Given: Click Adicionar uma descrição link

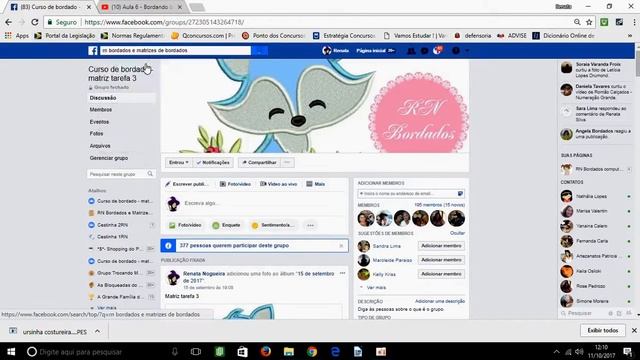Looking at the screenshot, I should (x=440, y=301).
